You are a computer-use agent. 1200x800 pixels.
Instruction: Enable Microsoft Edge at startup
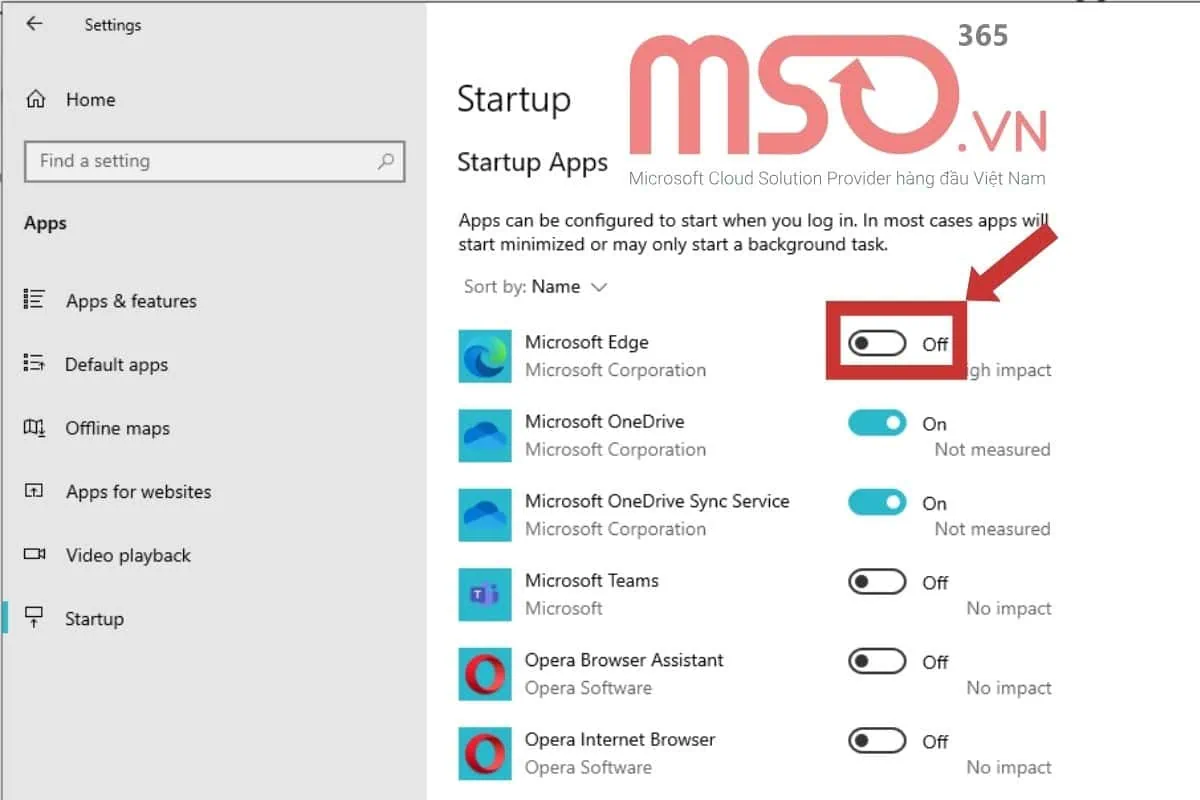[875, 343]
